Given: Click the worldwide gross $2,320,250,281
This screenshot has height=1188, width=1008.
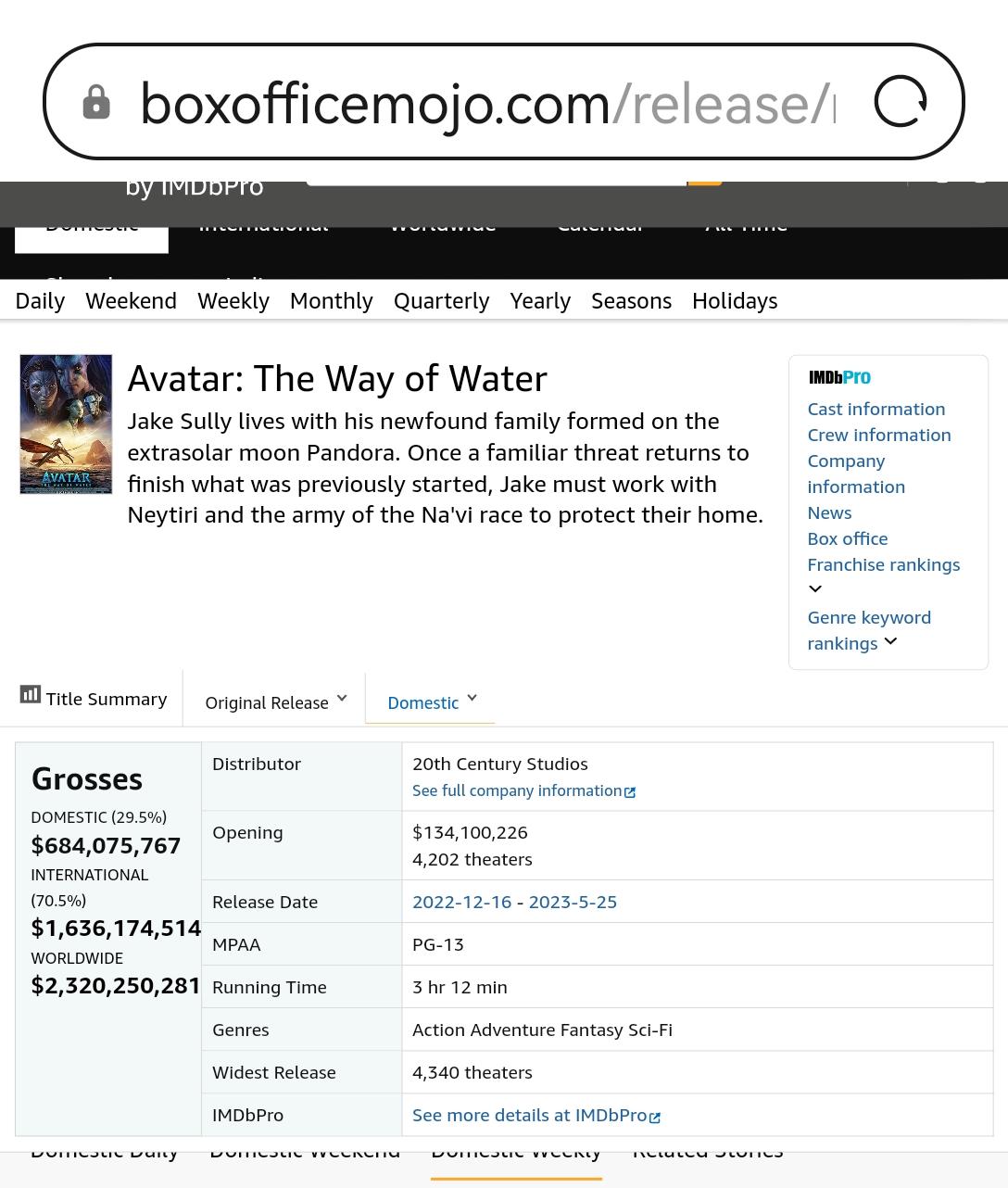Looking at the screenshot, I should tap(116, 985).
